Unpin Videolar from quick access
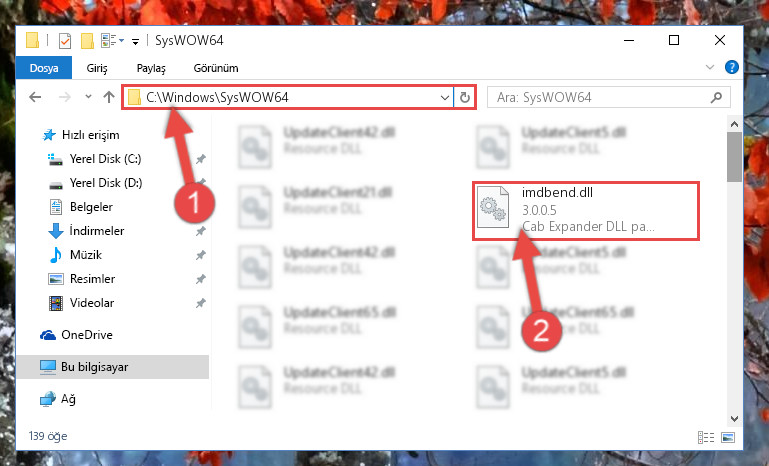Screen dimensions: 769x466 tap(201, 303)
